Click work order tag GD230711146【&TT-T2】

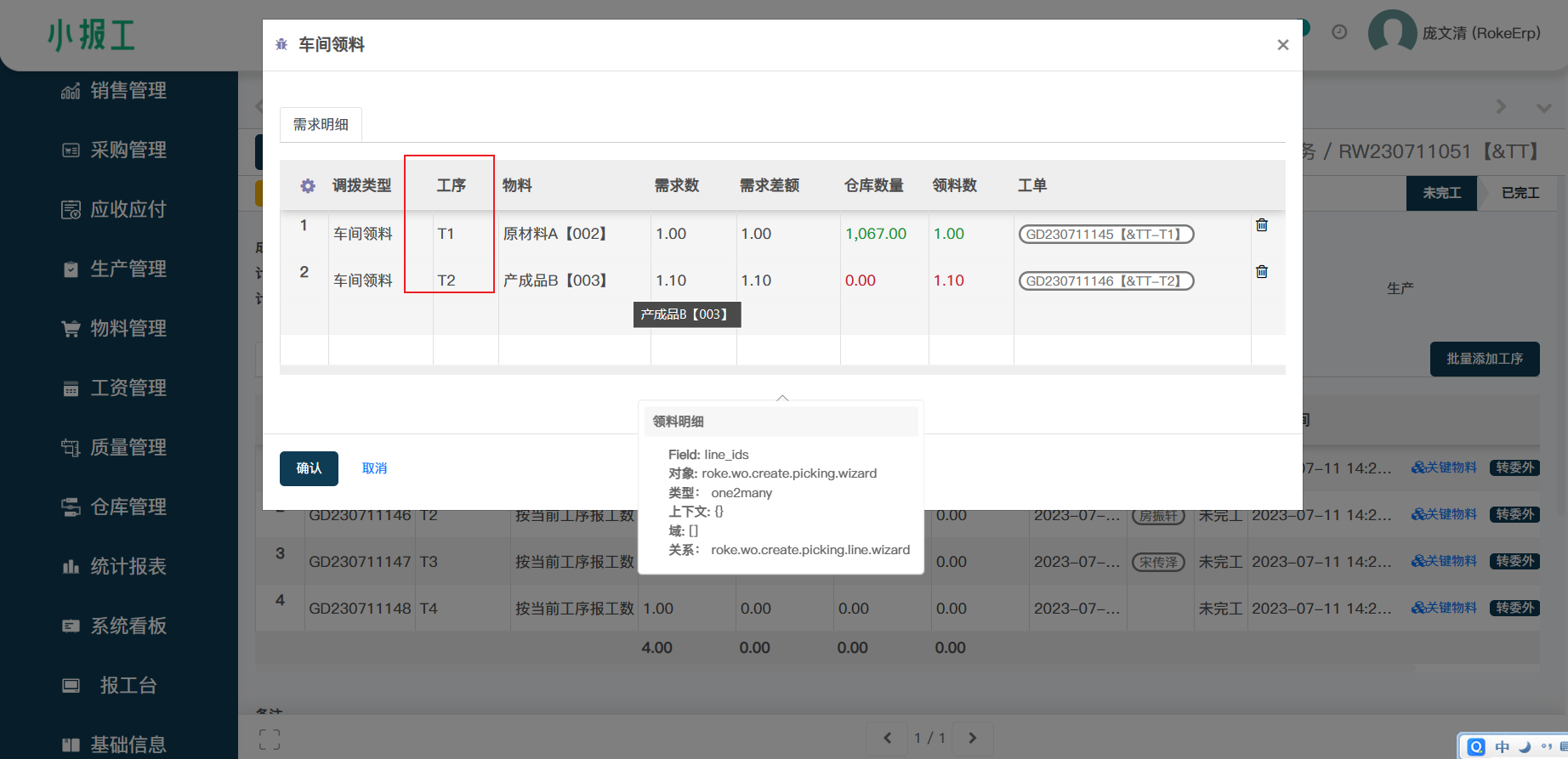tap(1105, 281)
